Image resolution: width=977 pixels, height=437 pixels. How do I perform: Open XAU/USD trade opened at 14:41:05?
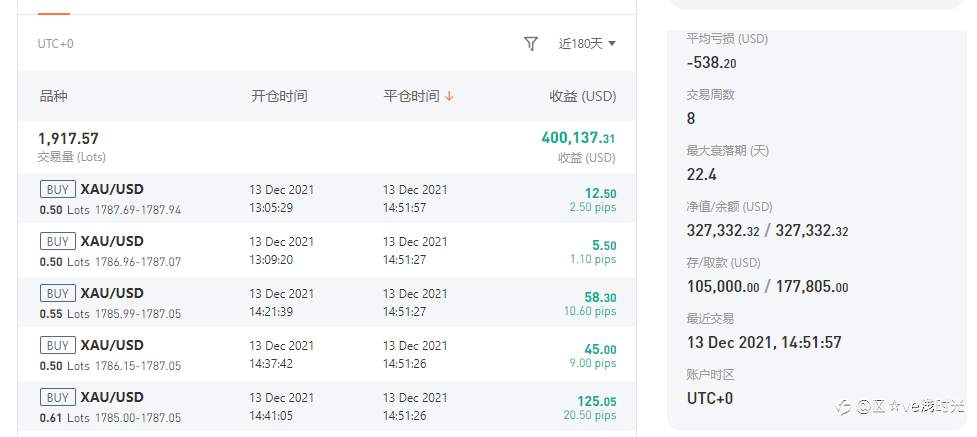(x=327, y=406)
